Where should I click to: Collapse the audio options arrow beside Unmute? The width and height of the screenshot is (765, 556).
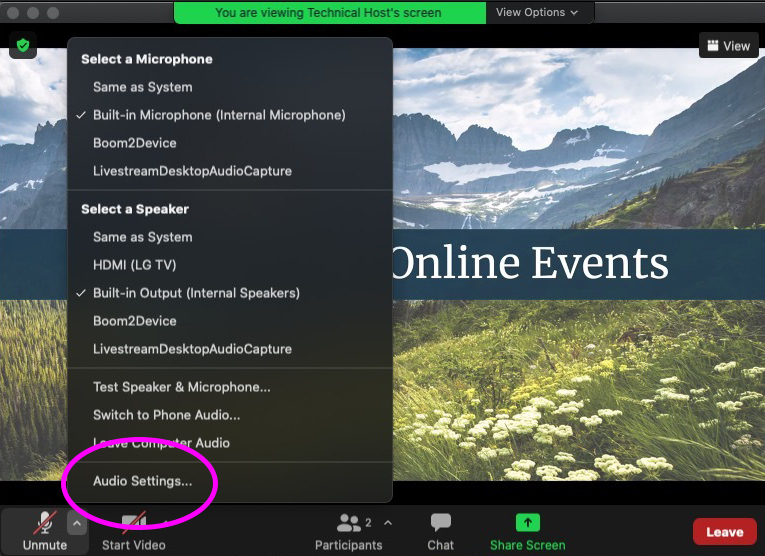(x=76, y=522)
